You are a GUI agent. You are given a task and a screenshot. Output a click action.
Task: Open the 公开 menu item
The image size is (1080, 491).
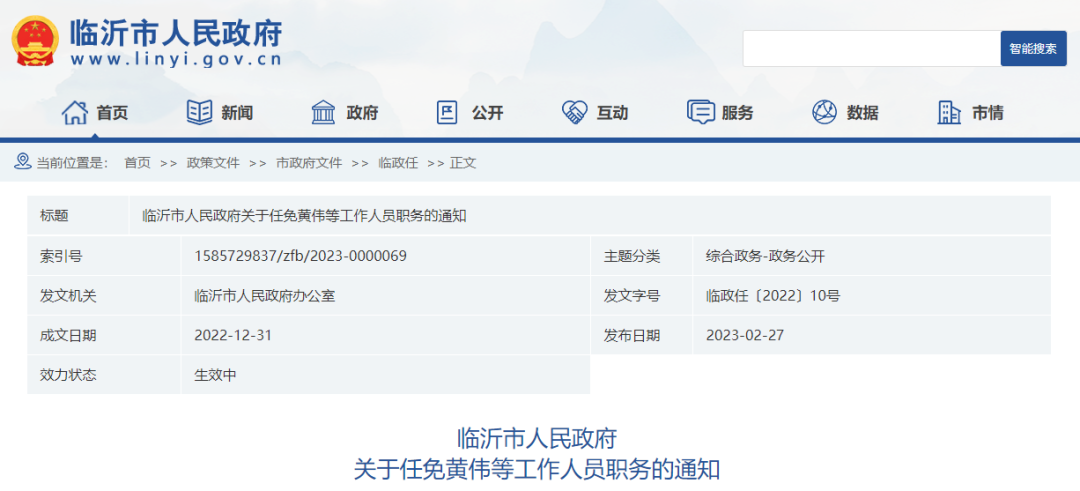tap(488, 113)
